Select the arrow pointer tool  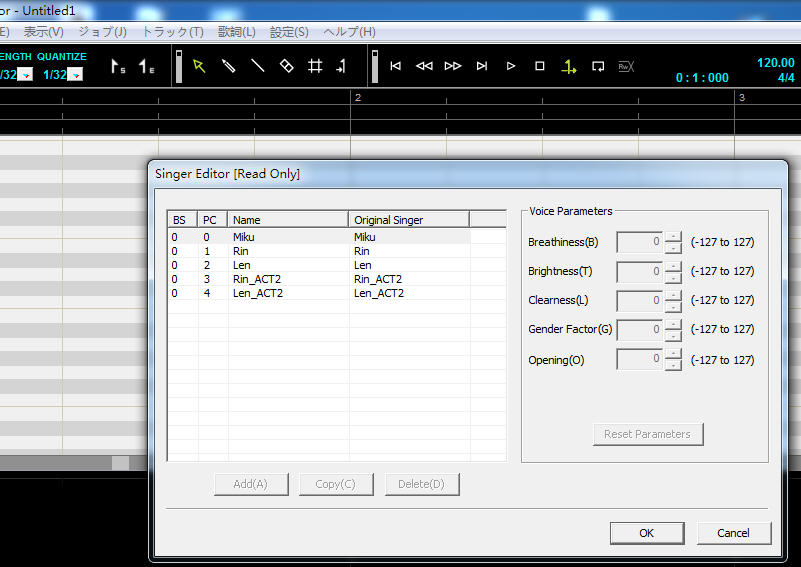(x=199, y=66)
